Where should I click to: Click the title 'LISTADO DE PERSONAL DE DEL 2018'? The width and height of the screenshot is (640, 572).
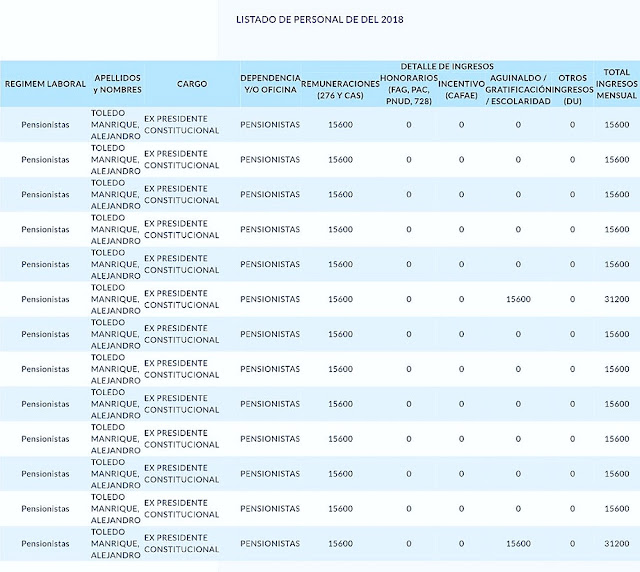[x=320, y=20]
